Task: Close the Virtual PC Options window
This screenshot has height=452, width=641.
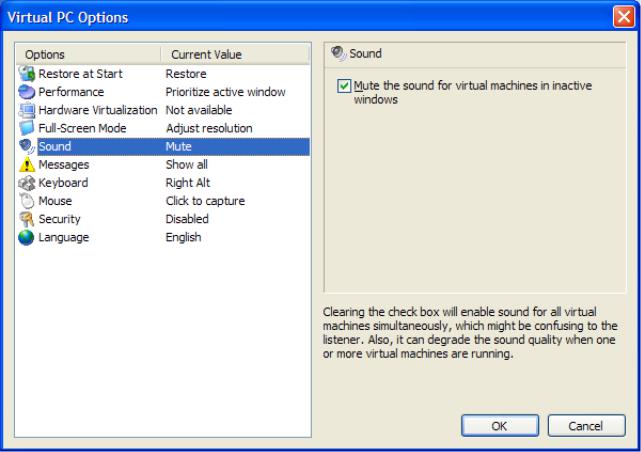Action: click(623, 17)
